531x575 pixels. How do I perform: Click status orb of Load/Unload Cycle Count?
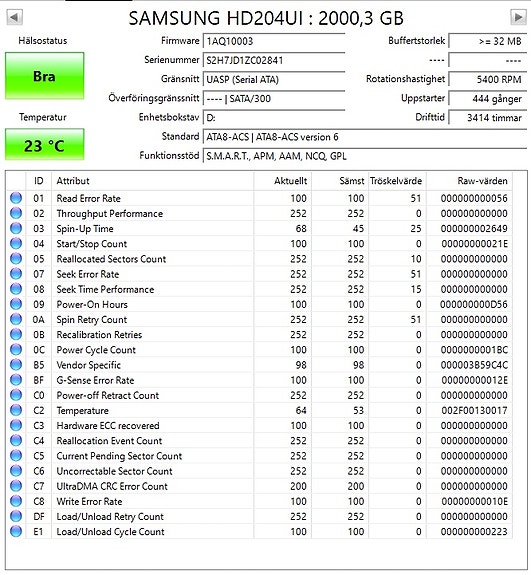click(16, 531)
